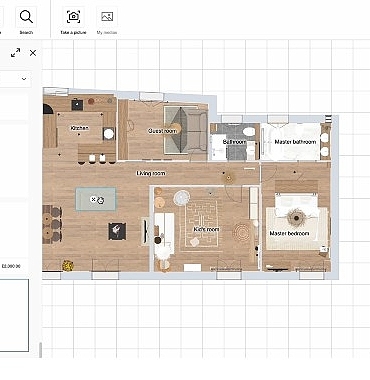Expand the side panel to full size

pyautogui.click(x=15, y=53)
